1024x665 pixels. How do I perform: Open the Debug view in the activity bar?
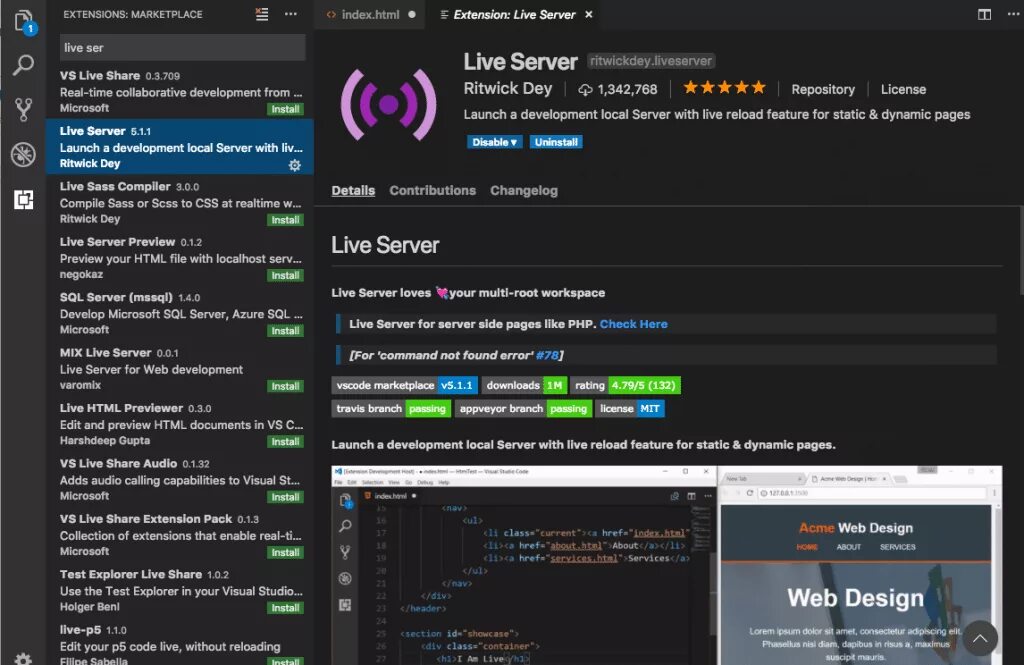(24, 154)
